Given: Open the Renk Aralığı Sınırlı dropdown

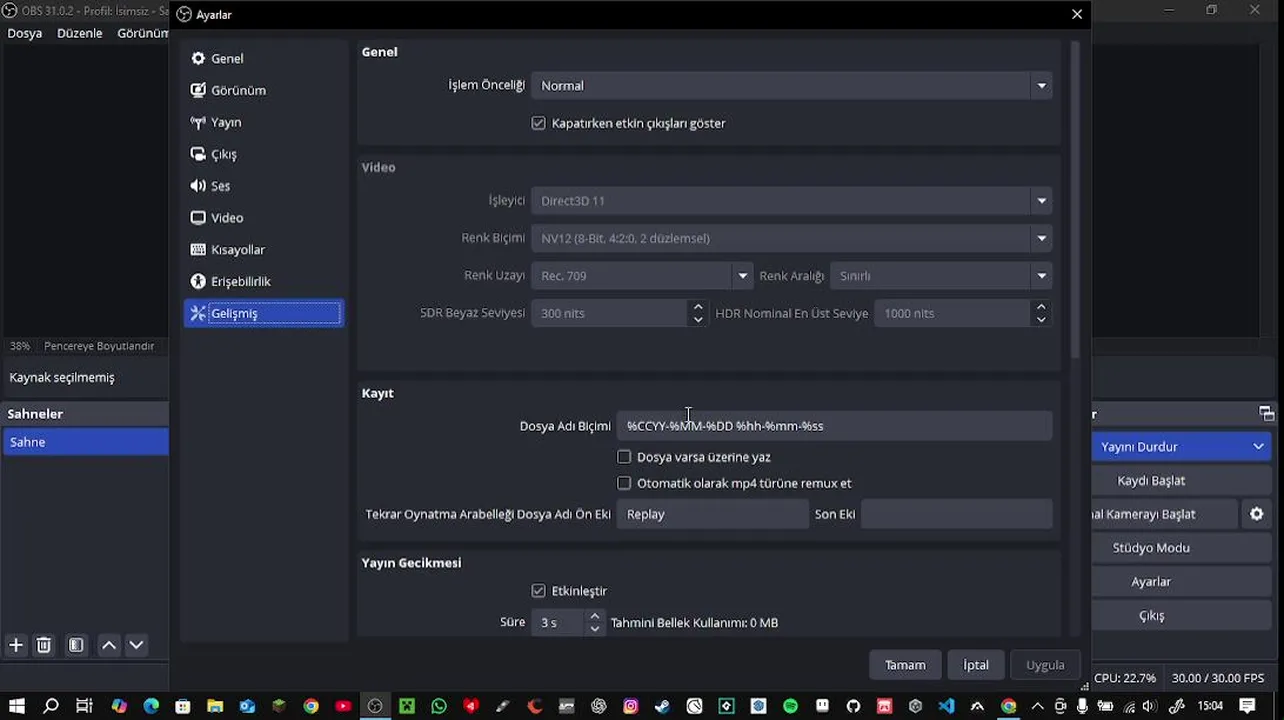Looking at the screenshot, I should 941,276.
